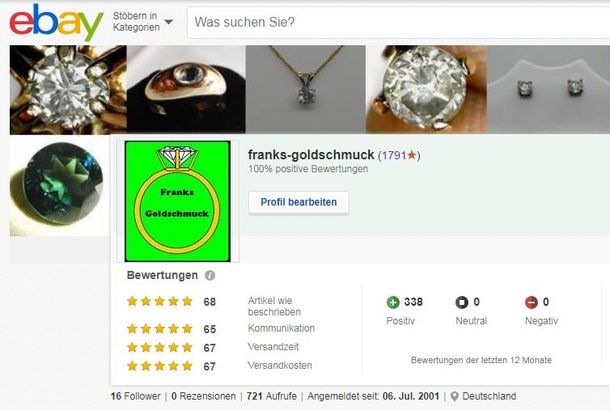Expand the Stöbern in Kategorien dropdown

[x=142, y=22]
